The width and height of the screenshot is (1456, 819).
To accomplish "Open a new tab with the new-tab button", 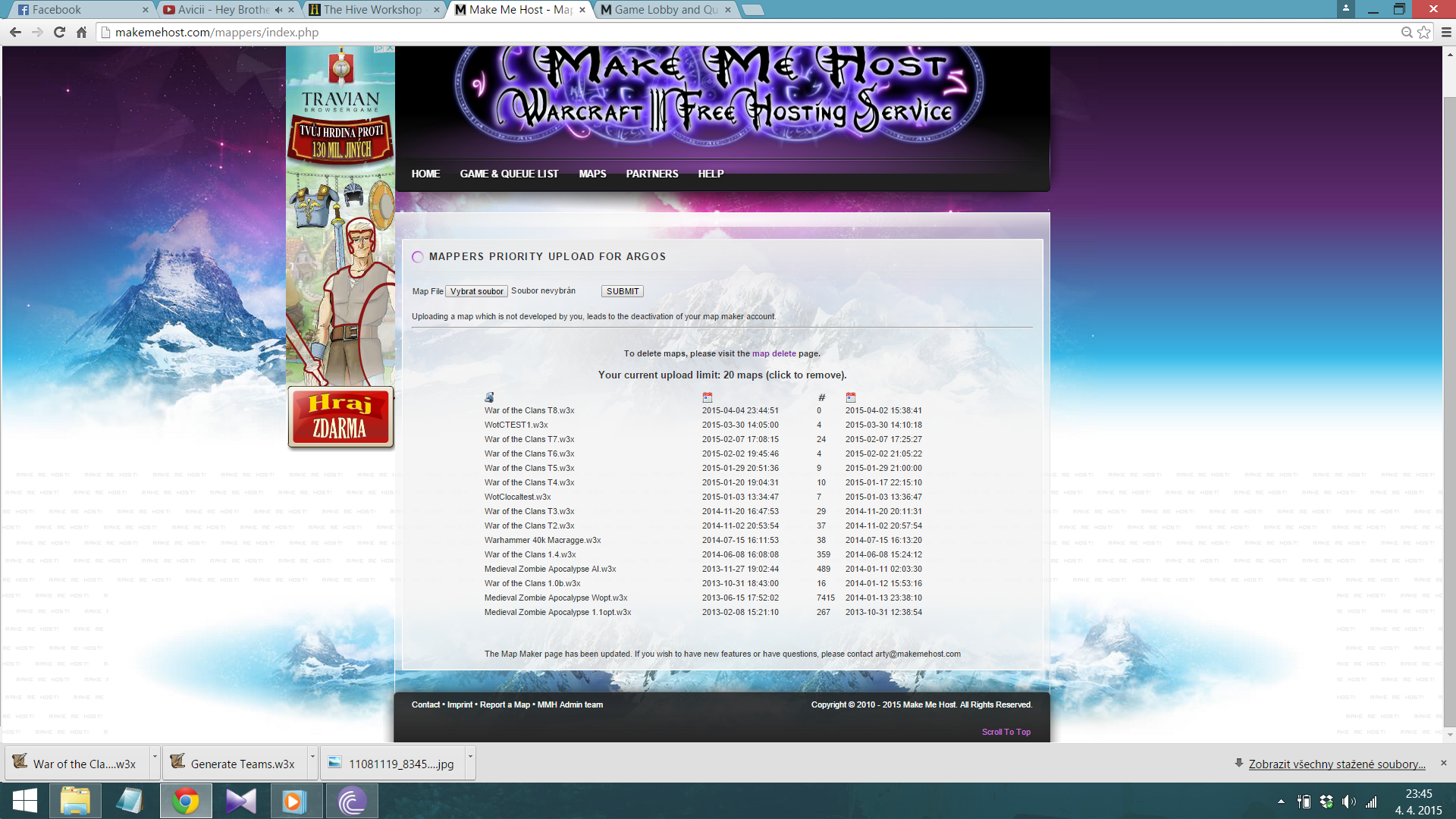I will point(752,10).
